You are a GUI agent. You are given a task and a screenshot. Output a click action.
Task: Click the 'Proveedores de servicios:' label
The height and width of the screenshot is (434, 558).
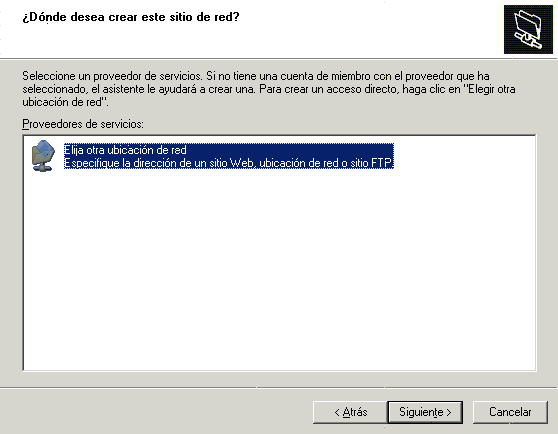click(x=83, y=124)
